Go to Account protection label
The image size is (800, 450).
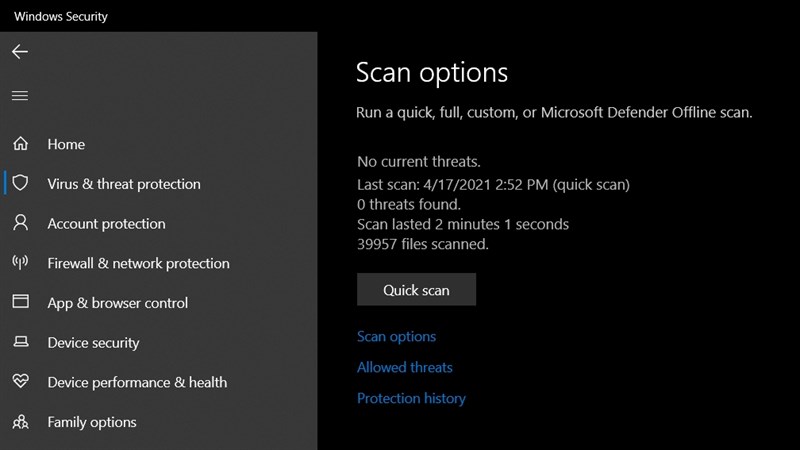point(106,224)
